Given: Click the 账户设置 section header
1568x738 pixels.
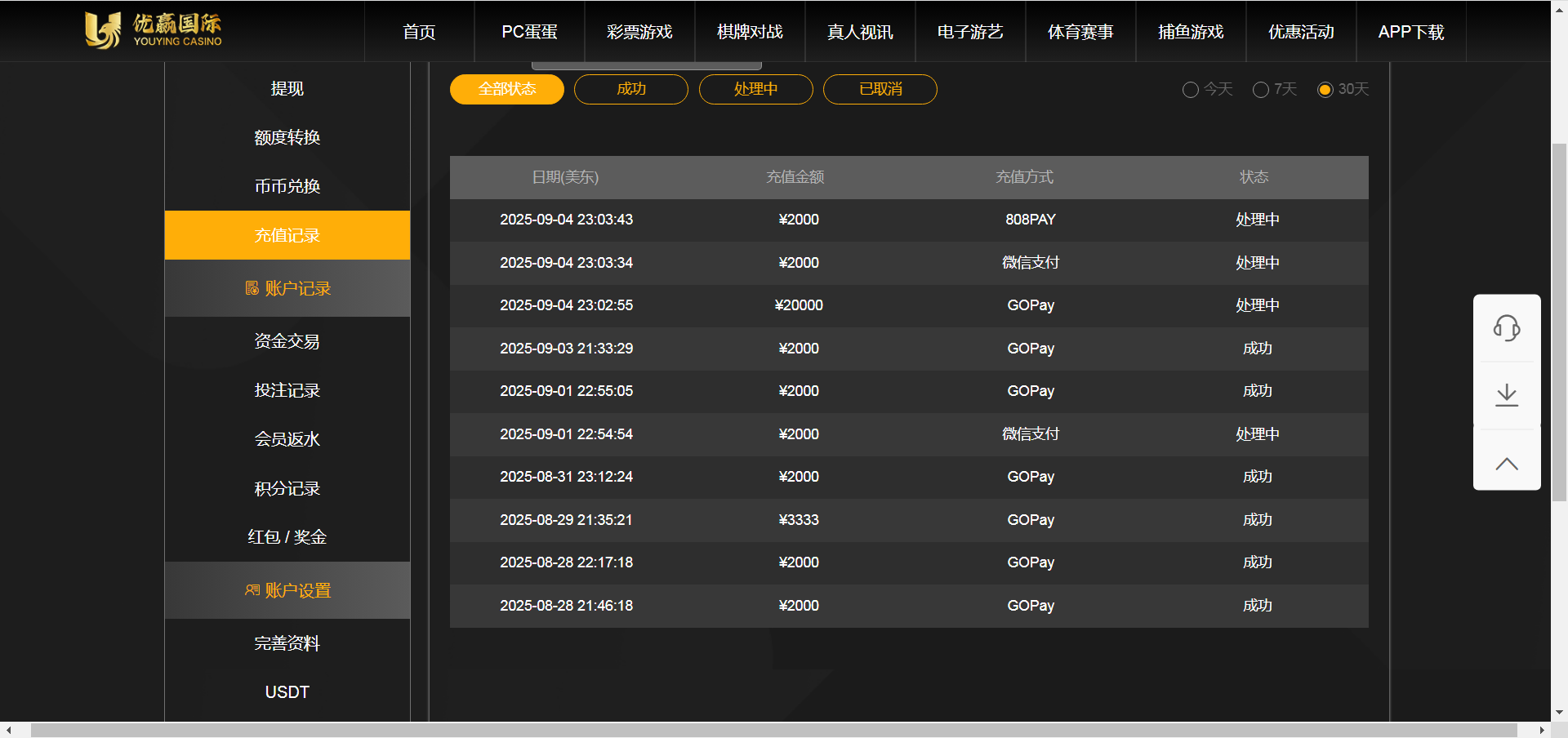Looking at the screenshot, I should coord(287,590).
